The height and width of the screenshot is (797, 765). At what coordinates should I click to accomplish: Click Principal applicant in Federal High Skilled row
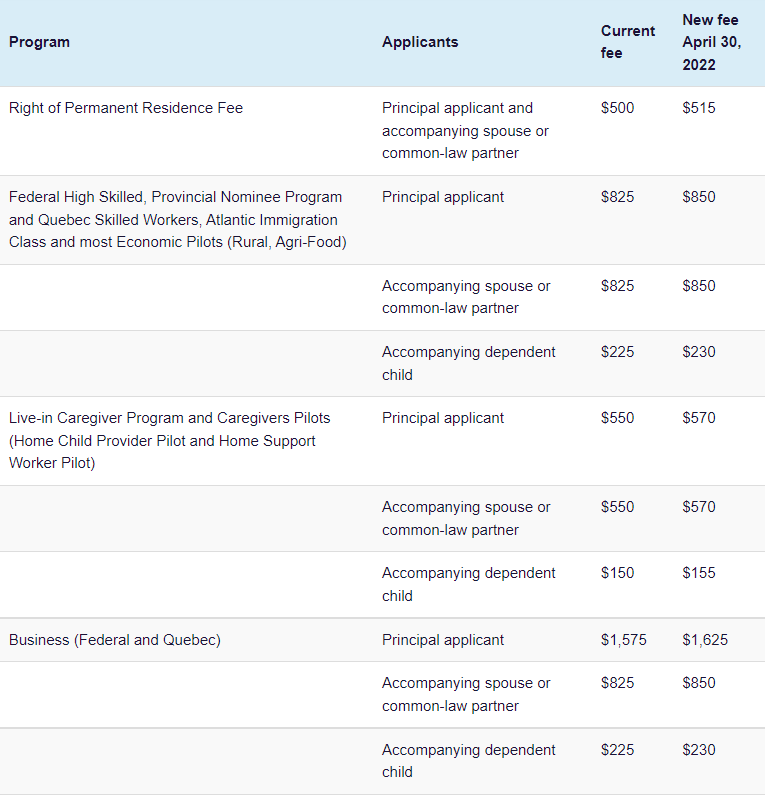pos(443,197)
